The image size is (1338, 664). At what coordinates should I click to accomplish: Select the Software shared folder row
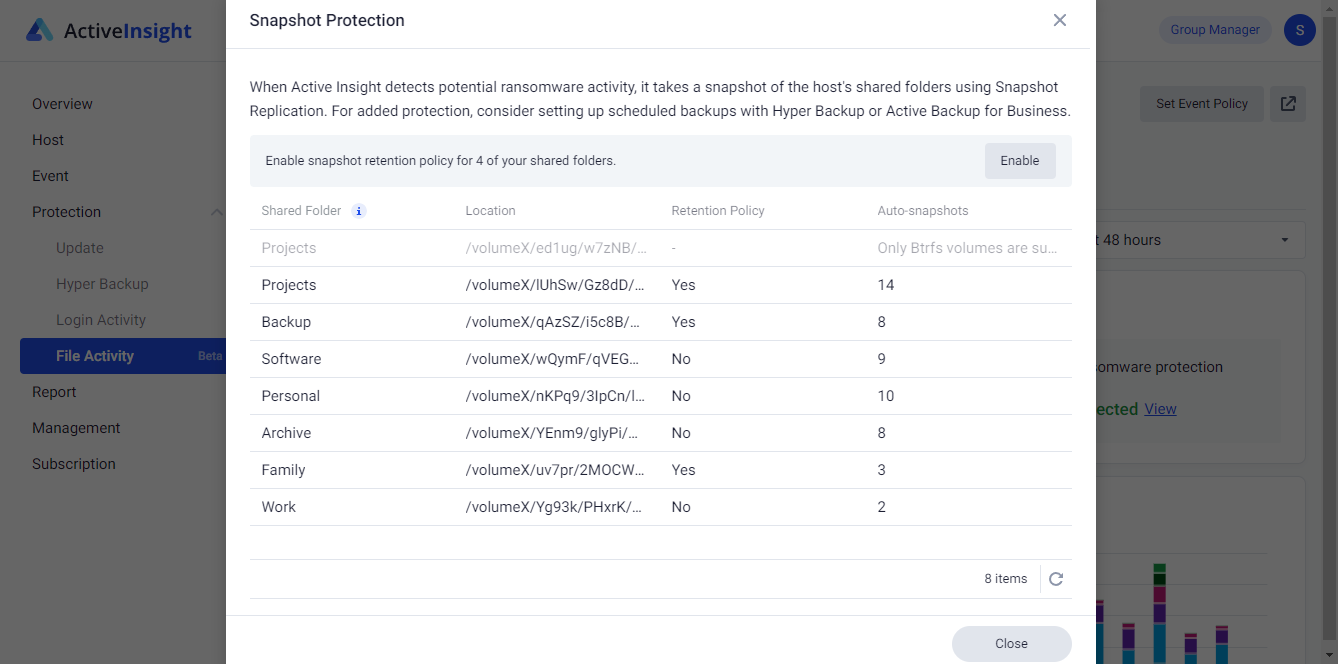point(661,359)
